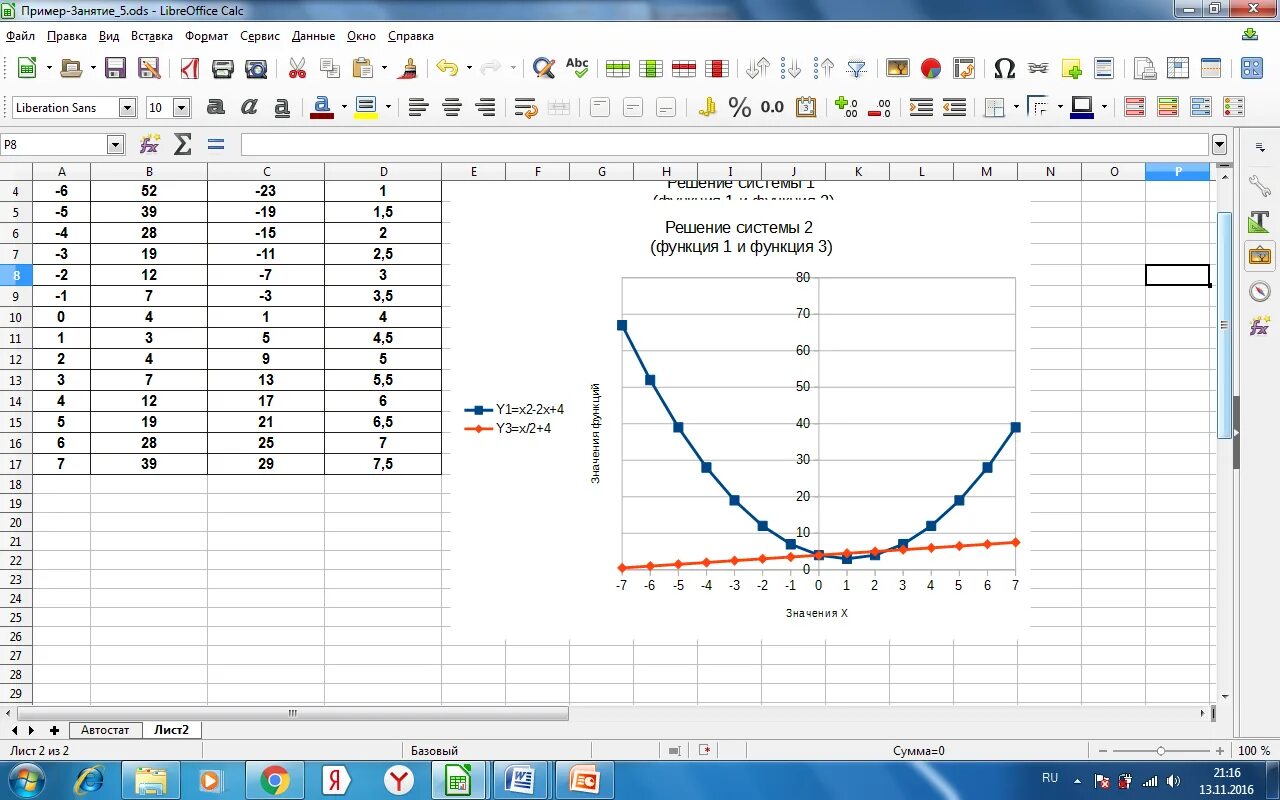Format as date calendar icon
Screen dimensions: 1280x800
pos(806,107)
